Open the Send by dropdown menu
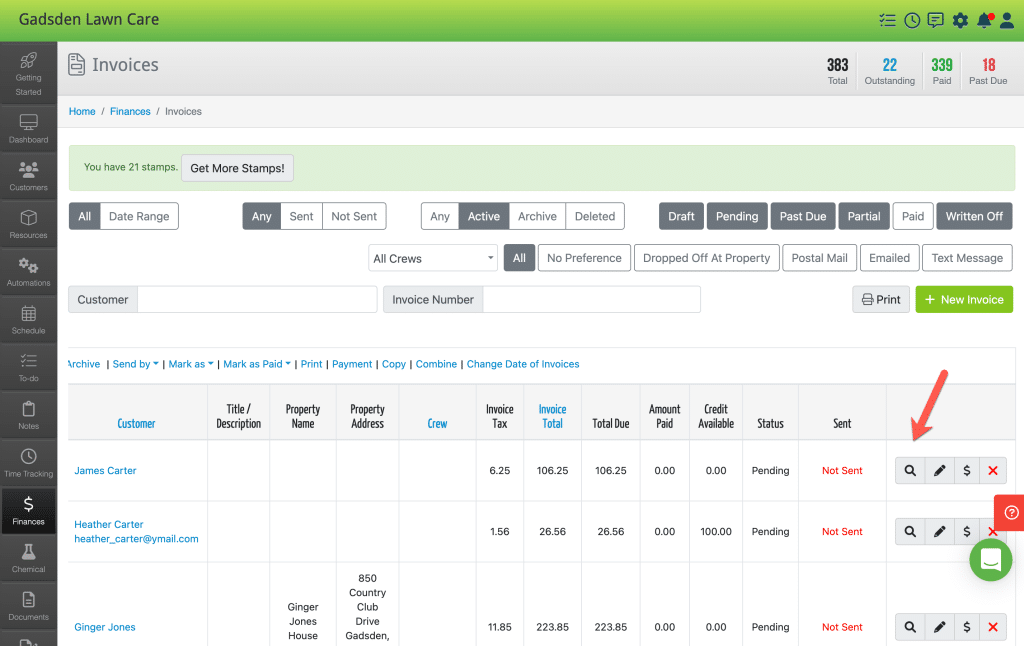This screenshot has height=646, width=1024. 135,364
